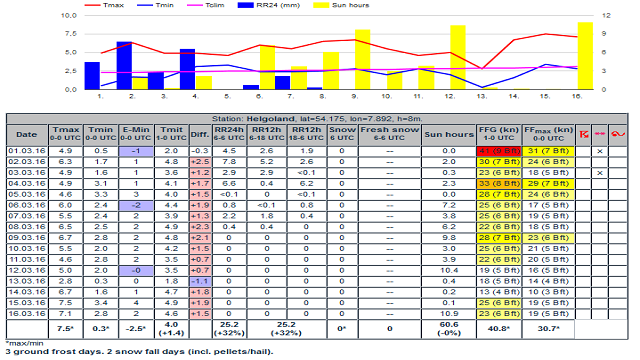Screen dimensions: 640x360
Task: Click the Tmax red line legend marker
Action: [x=92, y=5]
